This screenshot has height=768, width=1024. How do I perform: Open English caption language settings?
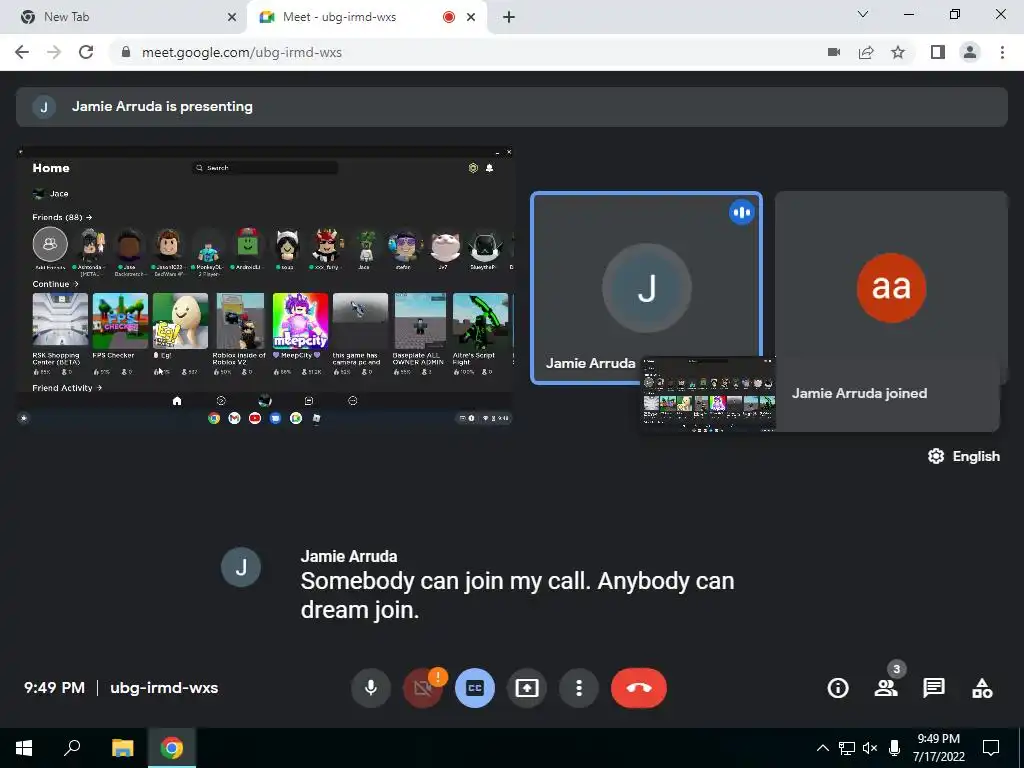click(964, 456)
